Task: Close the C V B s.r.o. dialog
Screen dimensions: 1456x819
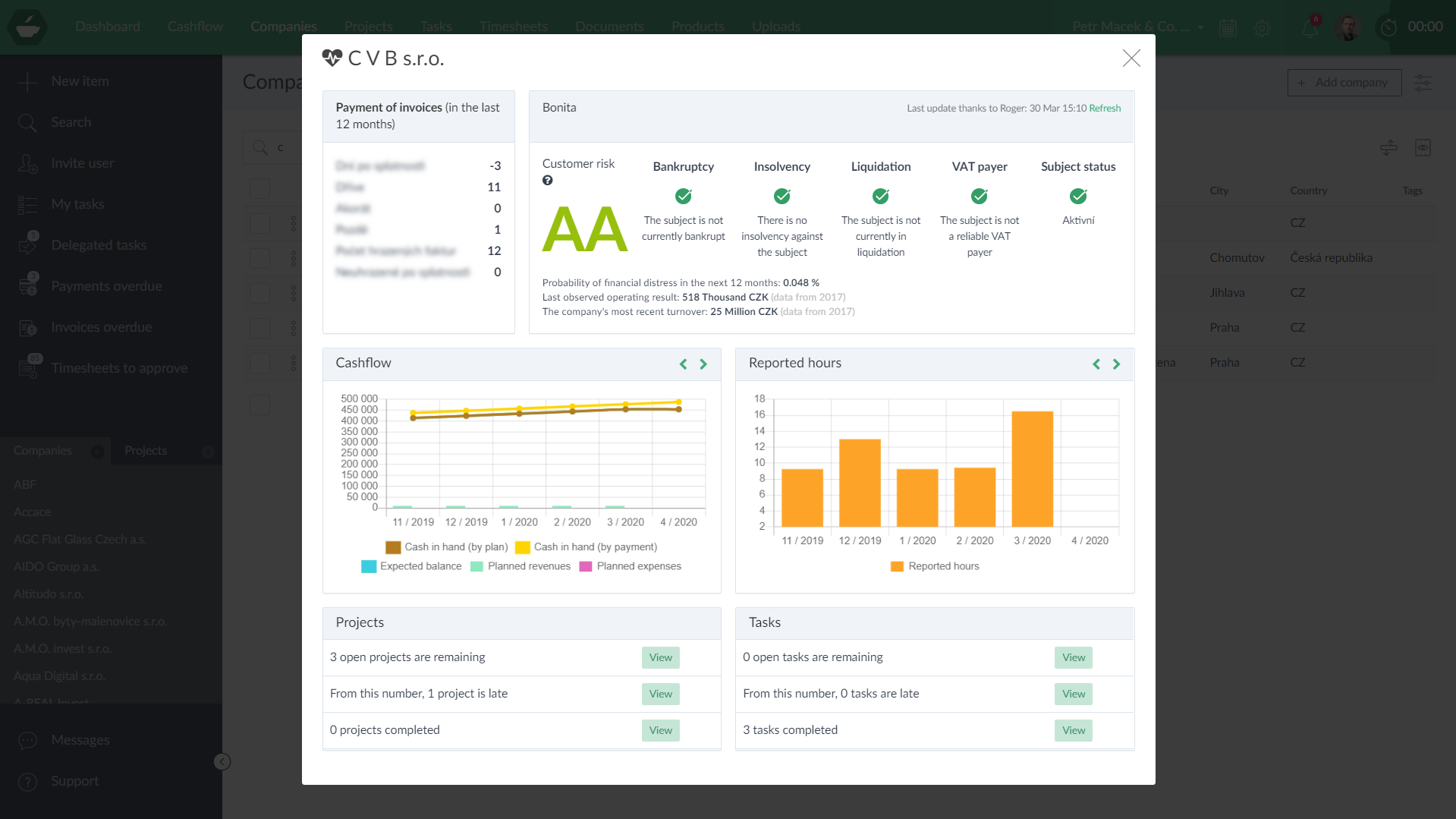Action: 1131,58
